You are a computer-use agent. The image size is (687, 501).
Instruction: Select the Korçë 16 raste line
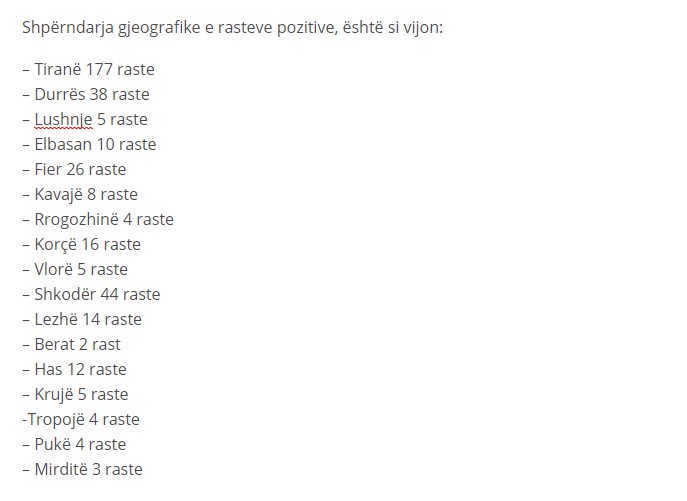[x=81, y=244]
